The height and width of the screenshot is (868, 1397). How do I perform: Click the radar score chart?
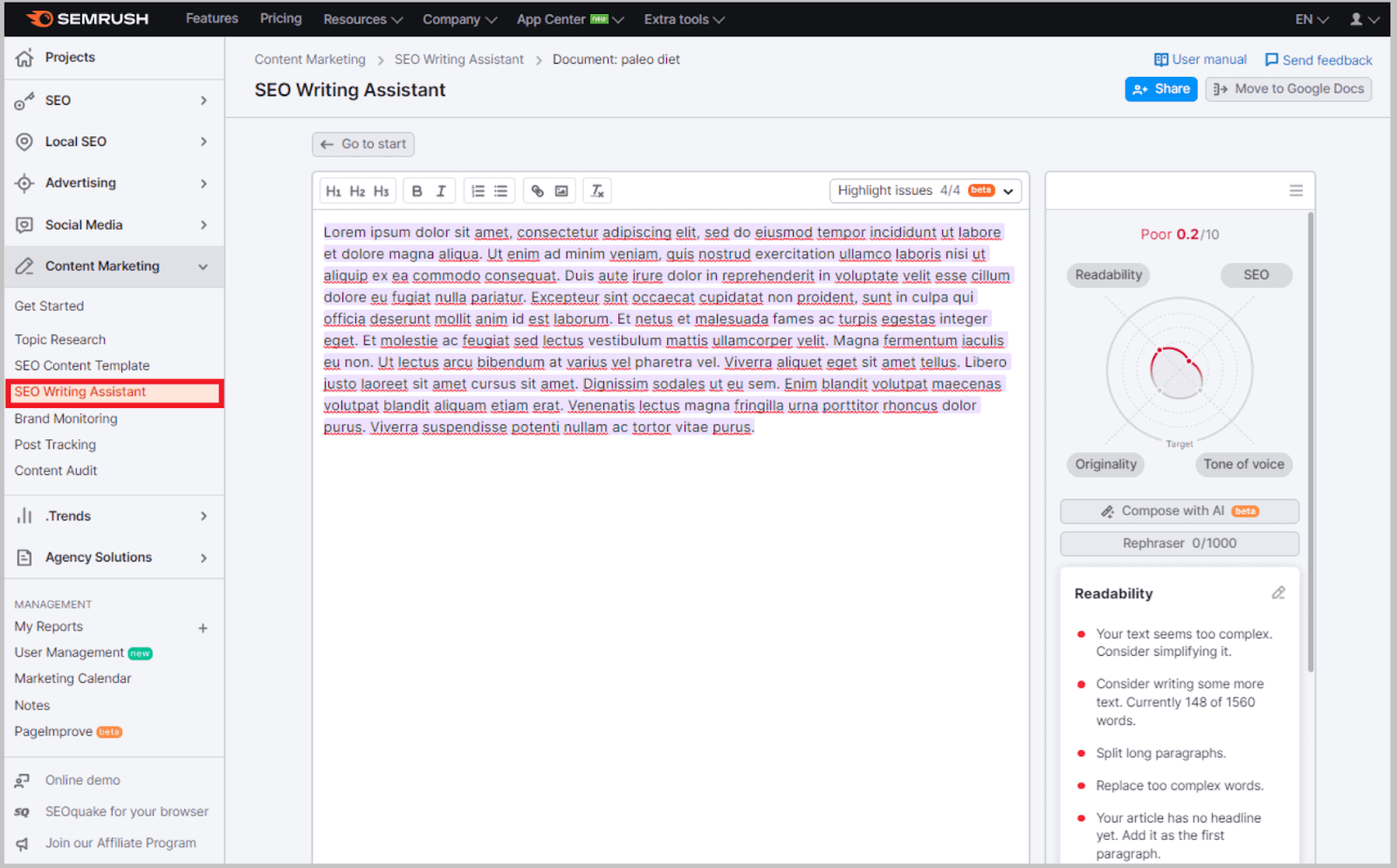(x=1179, y=371)
